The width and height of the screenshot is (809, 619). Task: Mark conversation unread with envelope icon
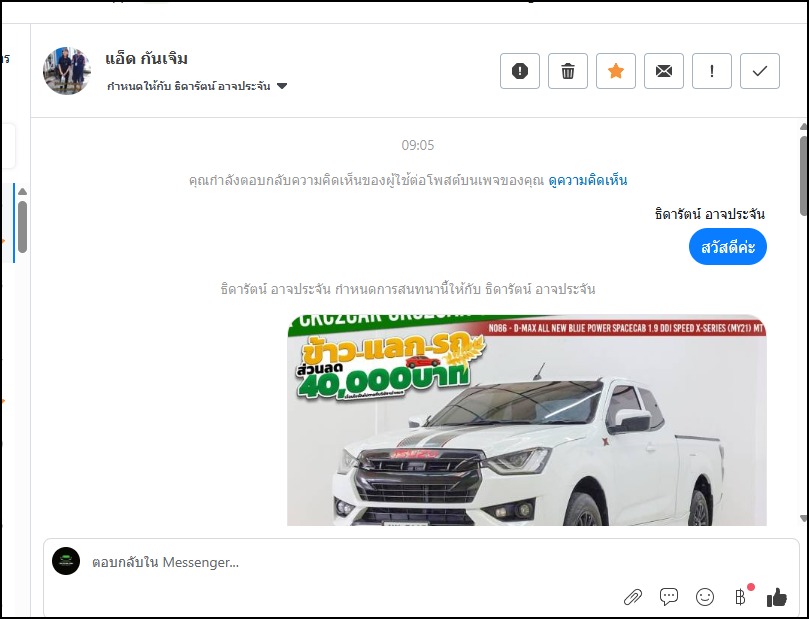(x=664, y=71)
